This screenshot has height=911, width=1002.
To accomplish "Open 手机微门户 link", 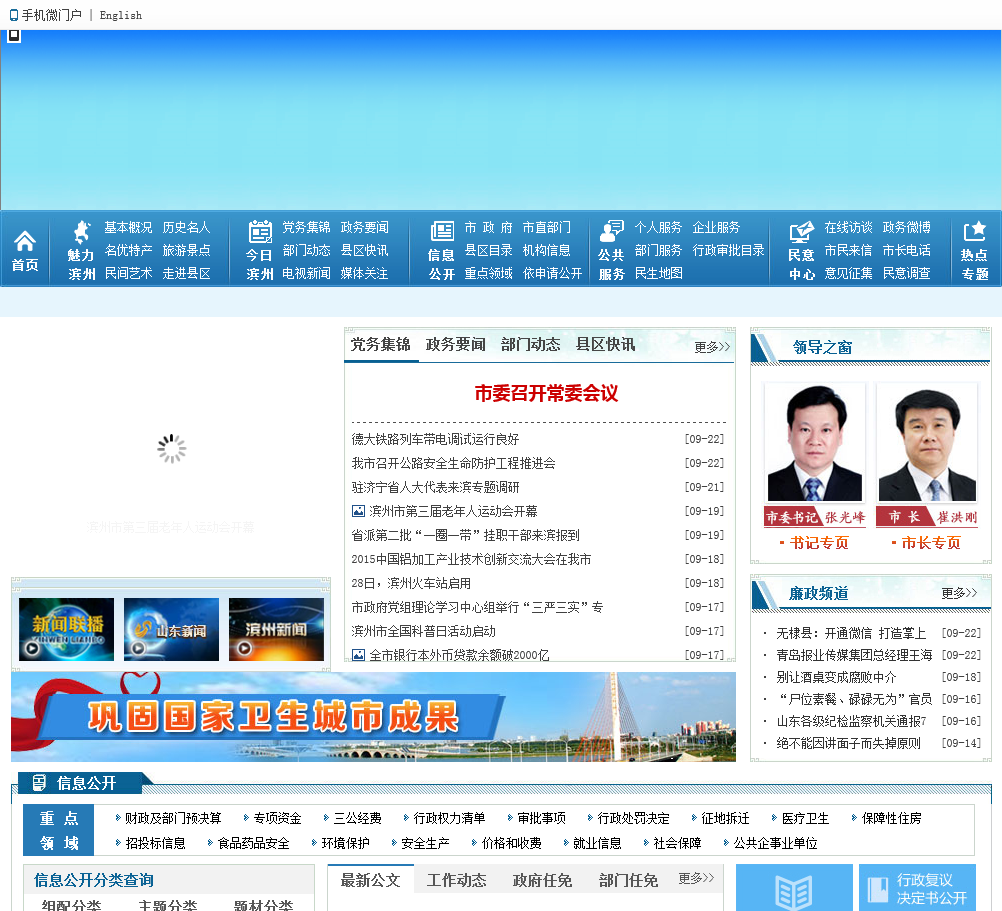I will [x=52, y=15].
